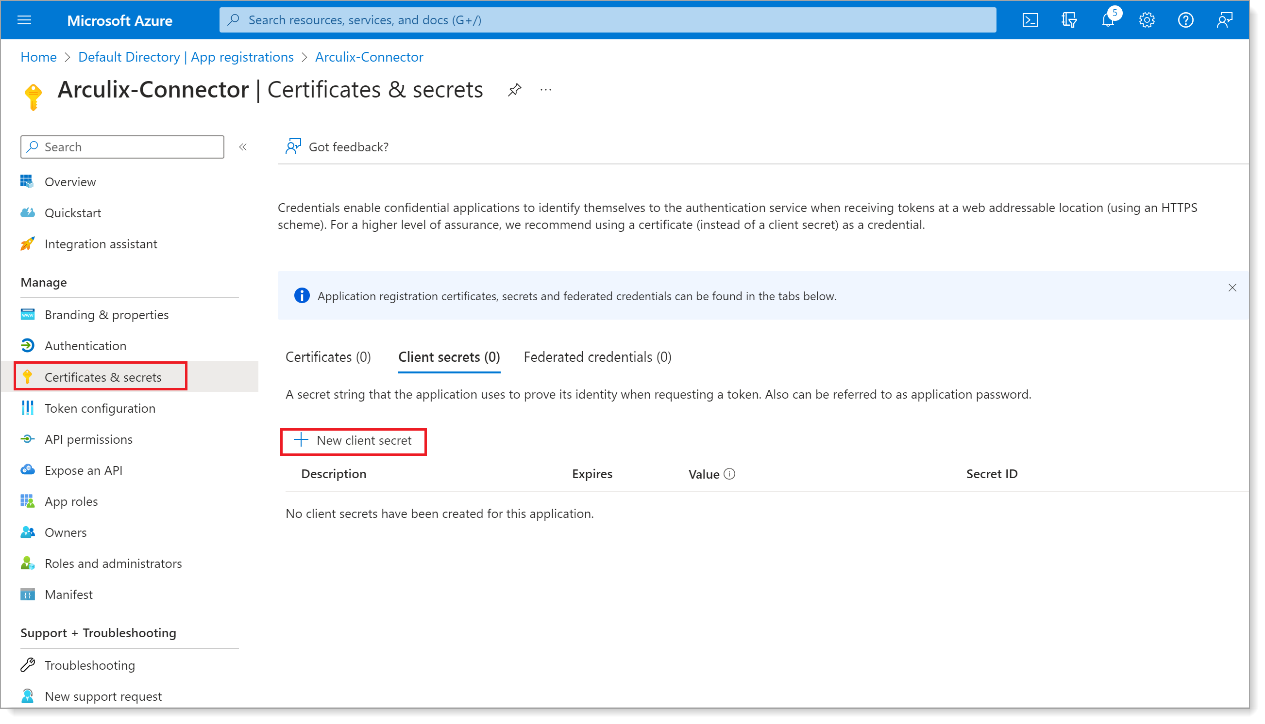The width and height of the screenshot is (1265, 724).
Task: Click the API permissions icon
Action: (28, 439)
